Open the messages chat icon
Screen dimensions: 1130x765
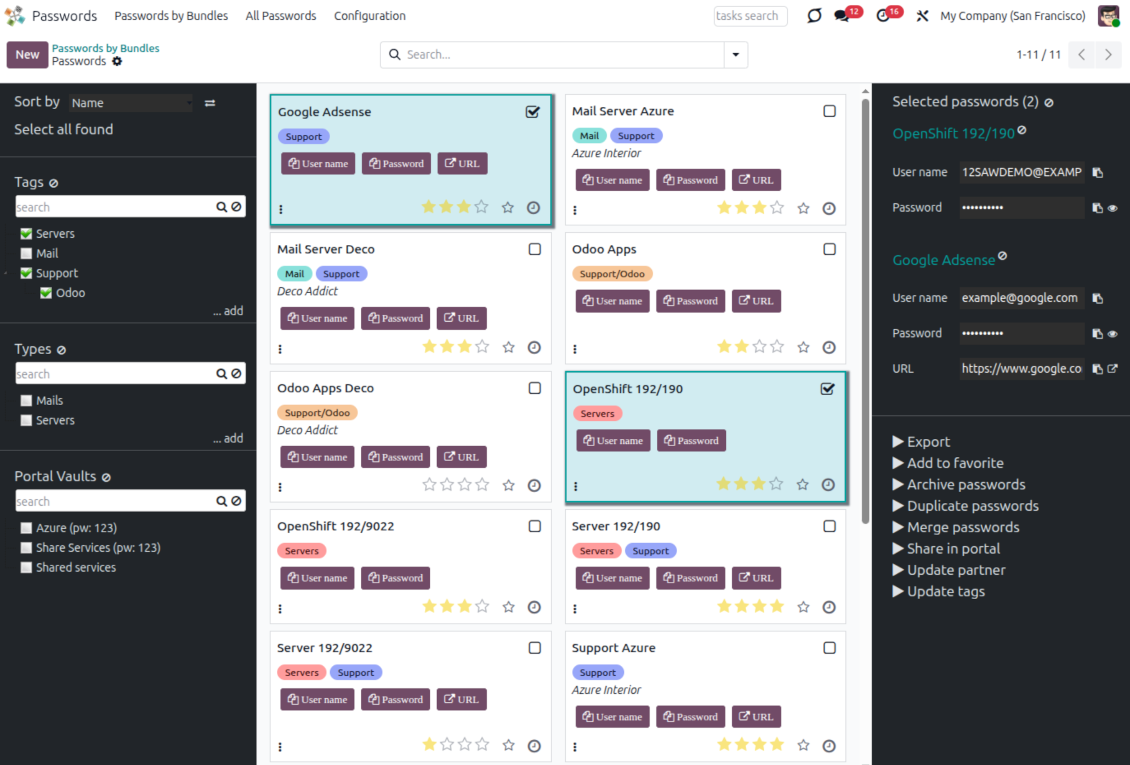[842, 16]
